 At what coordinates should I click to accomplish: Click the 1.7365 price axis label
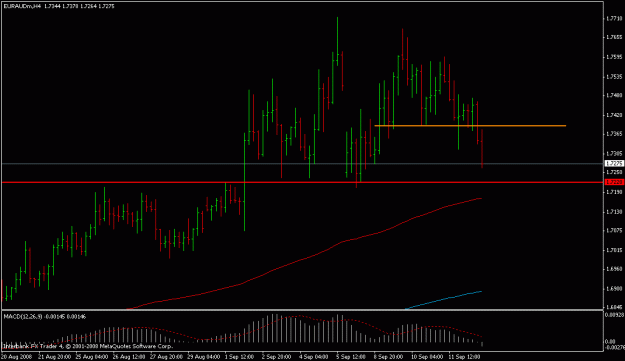coord(614,134)
